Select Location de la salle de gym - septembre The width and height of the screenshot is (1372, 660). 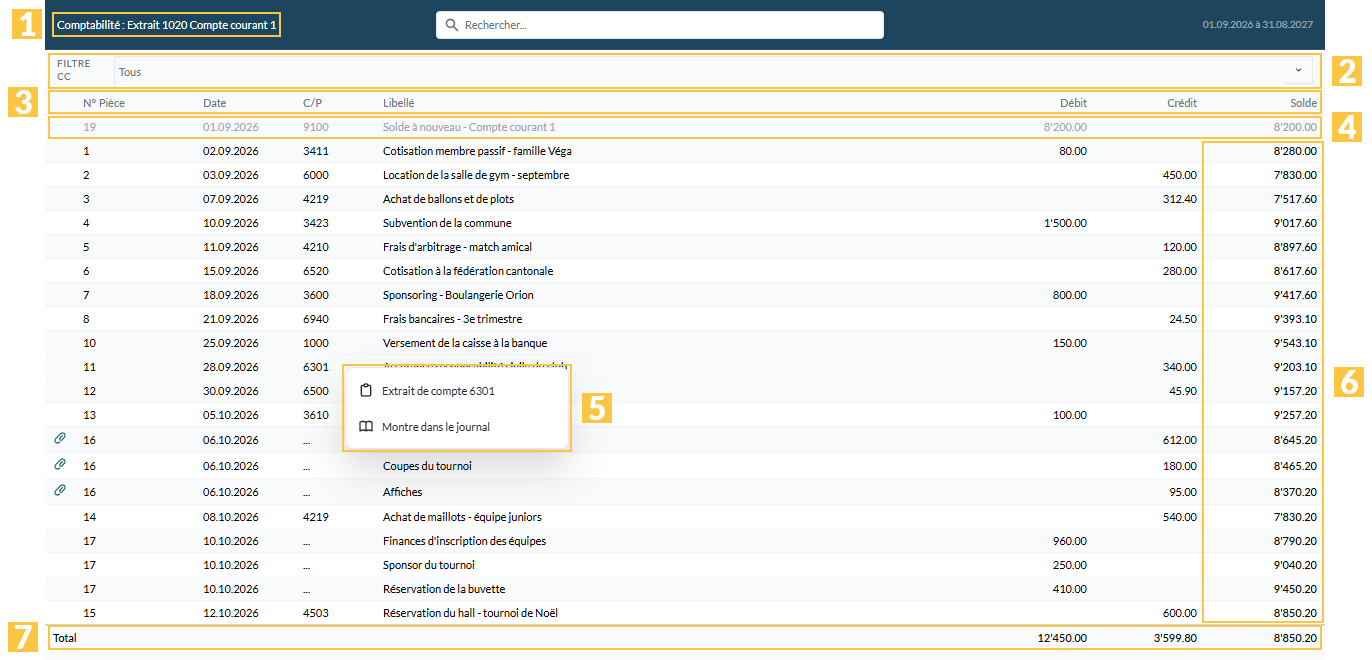pos(476,175)
